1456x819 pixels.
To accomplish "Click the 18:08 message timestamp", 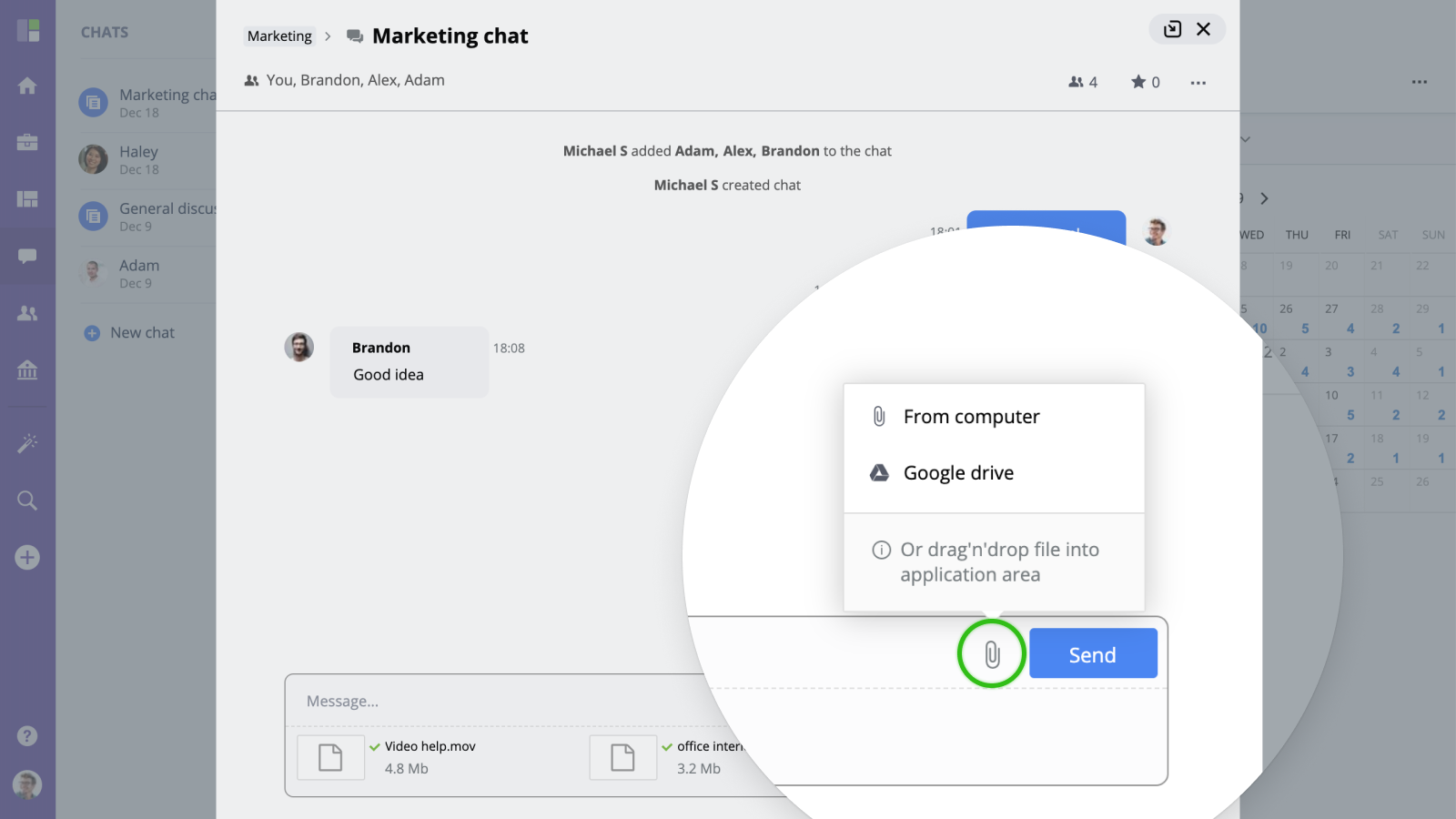I will pos(509,349).
